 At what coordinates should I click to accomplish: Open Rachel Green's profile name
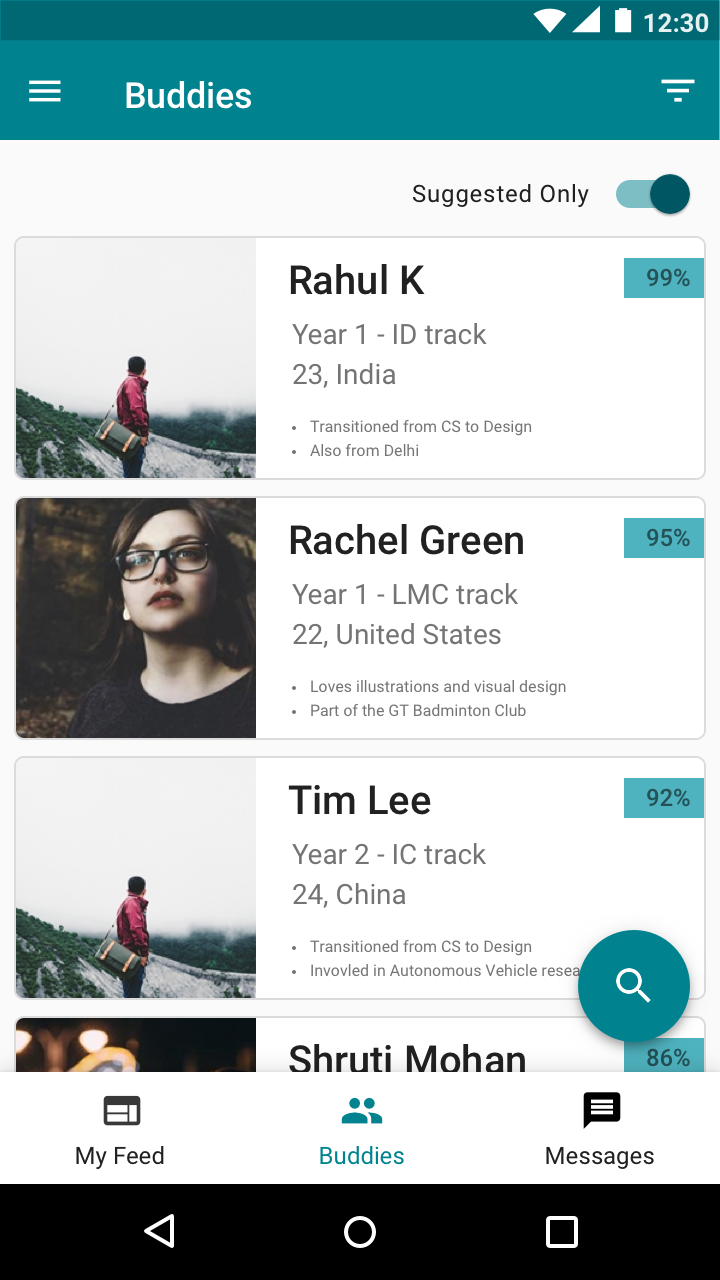406,540
